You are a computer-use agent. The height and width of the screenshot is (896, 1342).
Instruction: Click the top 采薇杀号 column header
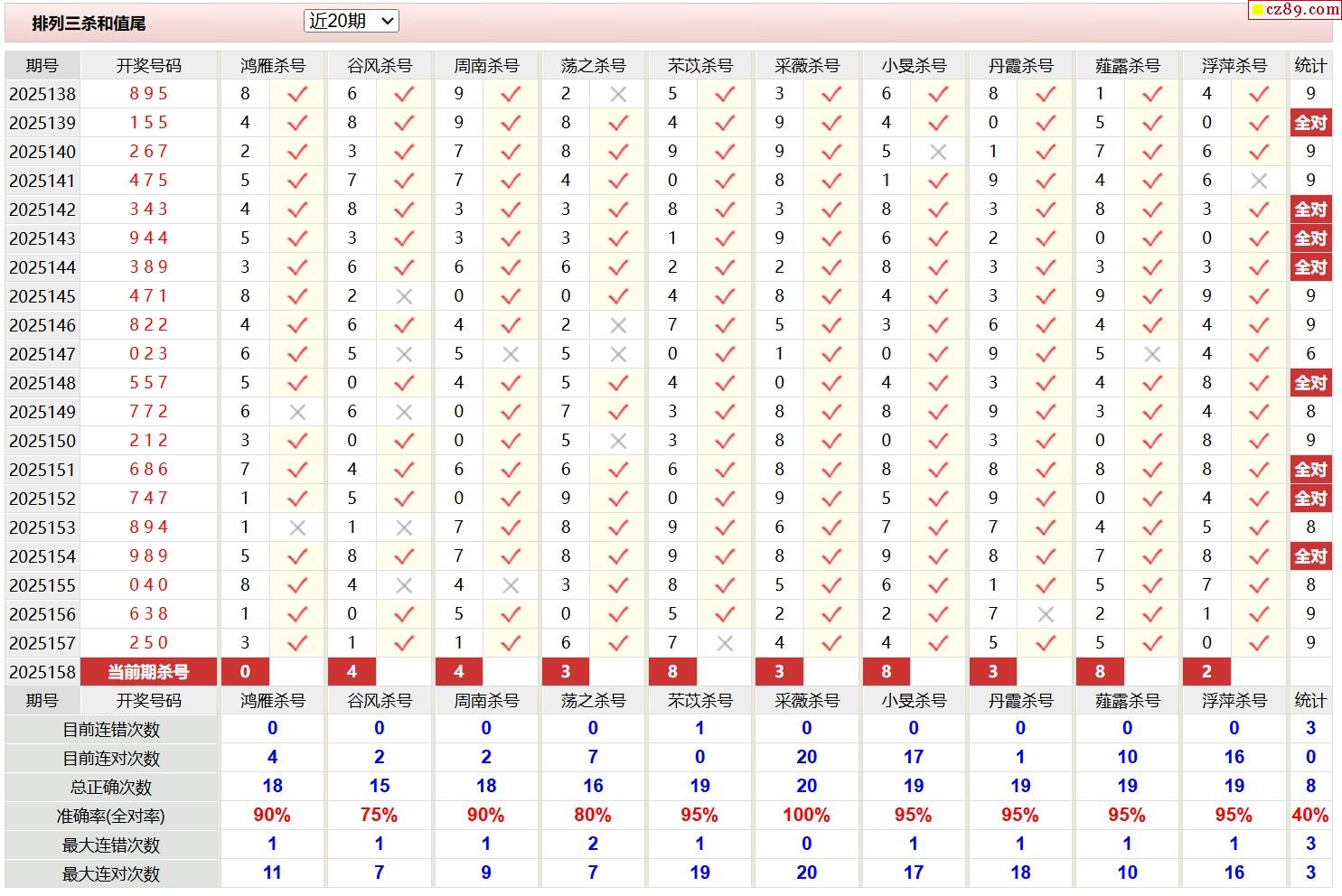coord(807,65)
